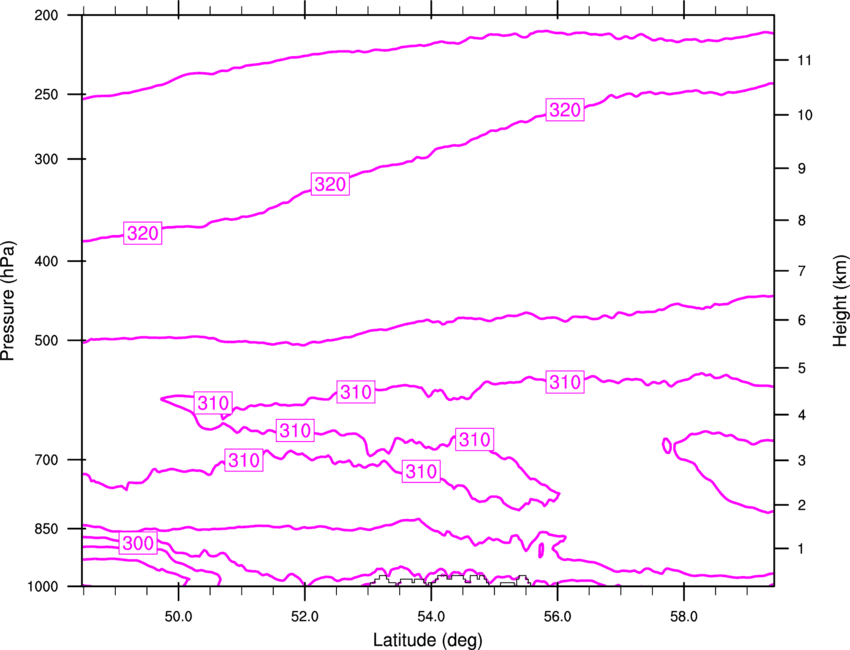Select the 850 tick label on pressure axis
Viewport: 850px width, 650px height.
[x=46, y=529]
